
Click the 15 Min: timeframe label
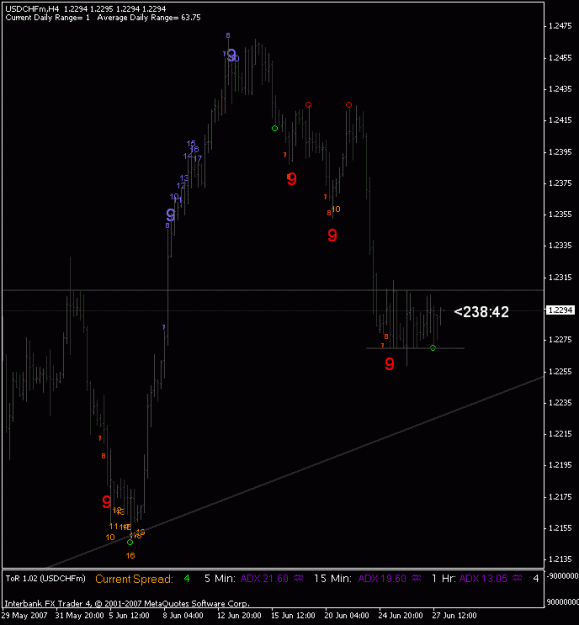[x=333, y=578]
